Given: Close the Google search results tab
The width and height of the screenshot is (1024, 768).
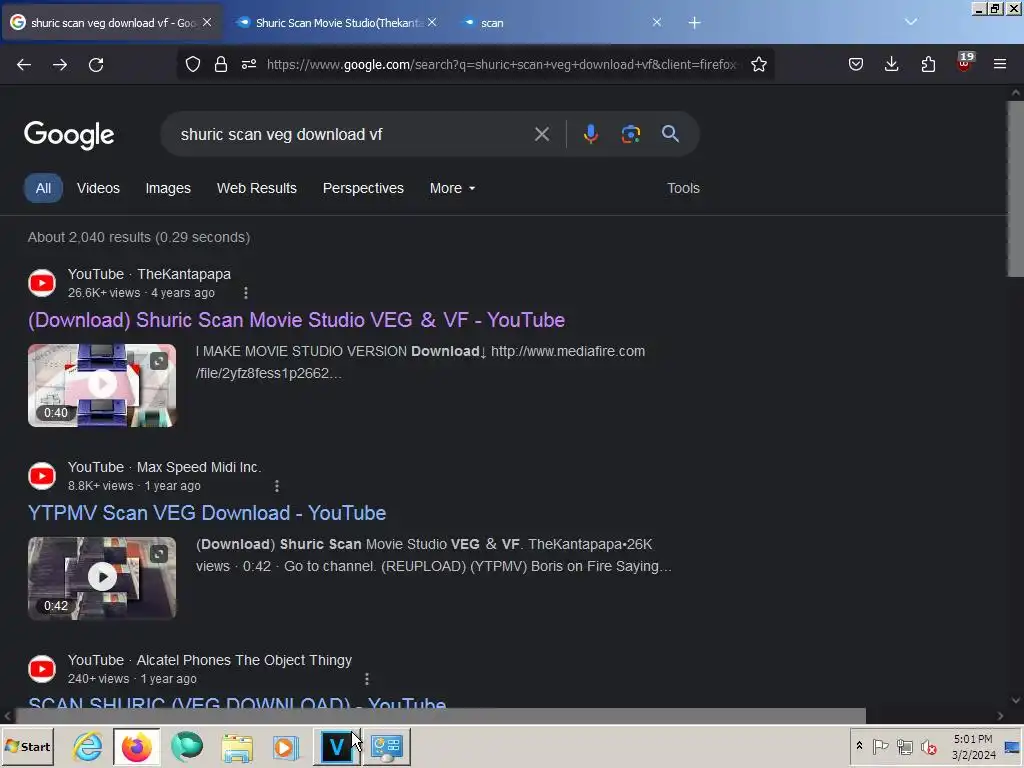Looking at the screenshot, I should click(x=206, y=22).
